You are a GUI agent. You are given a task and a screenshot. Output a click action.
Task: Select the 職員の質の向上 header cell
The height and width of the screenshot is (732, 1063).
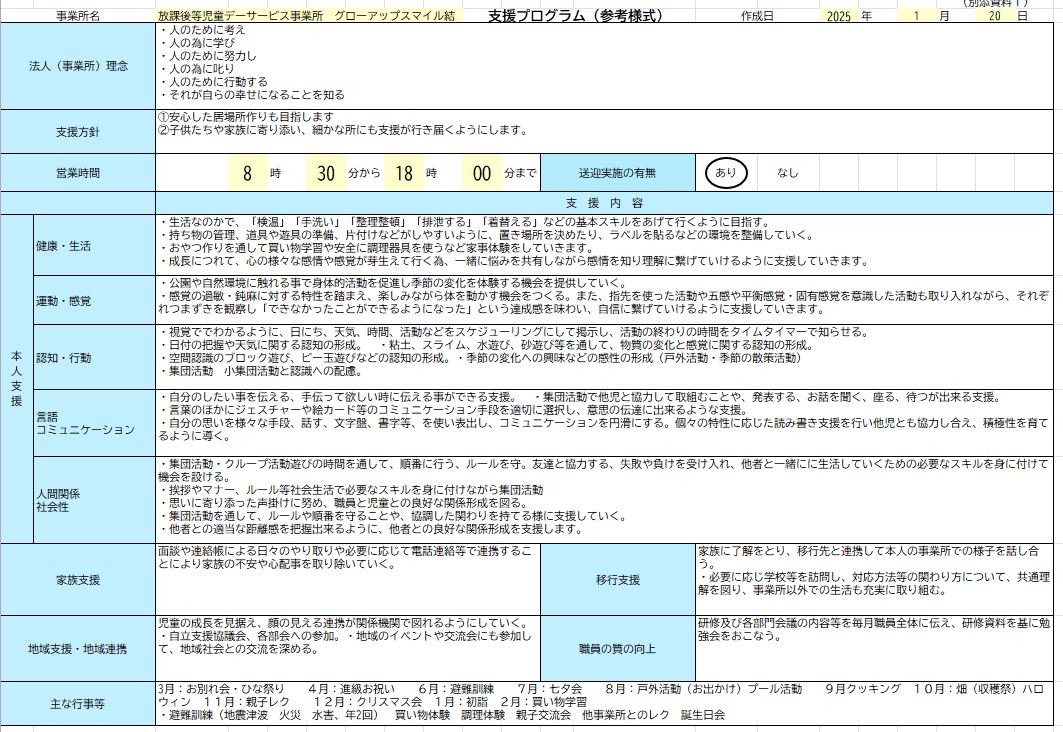coord(618,649)
